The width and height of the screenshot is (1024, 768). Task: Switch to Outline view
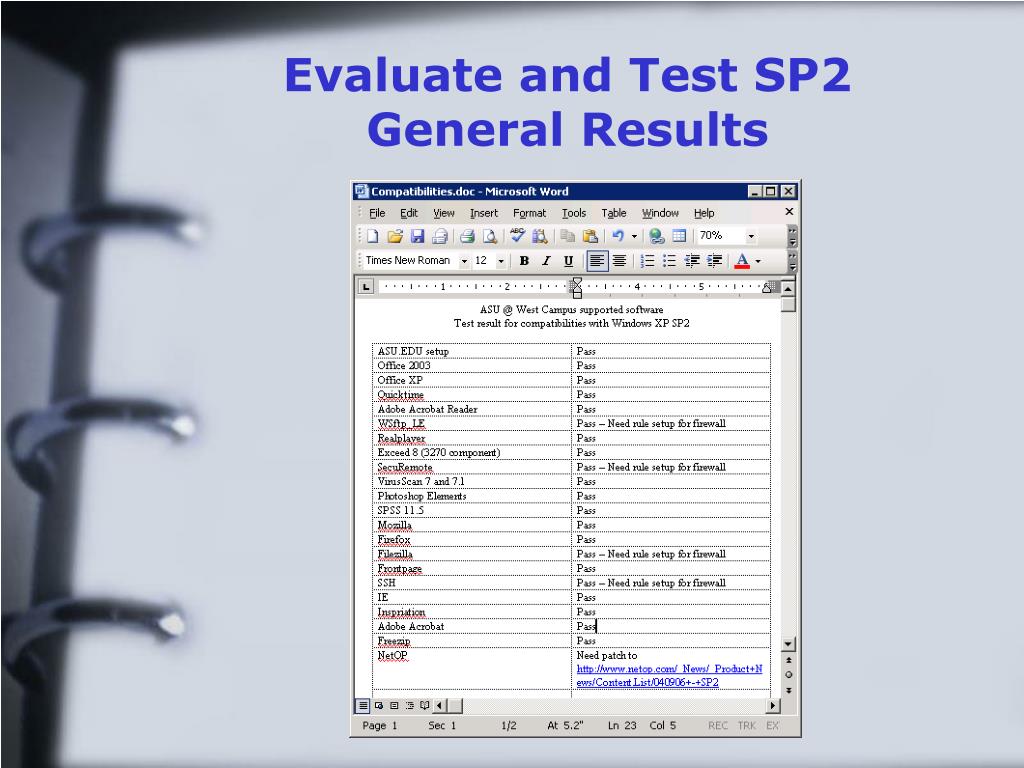click(x=409, y=705)
